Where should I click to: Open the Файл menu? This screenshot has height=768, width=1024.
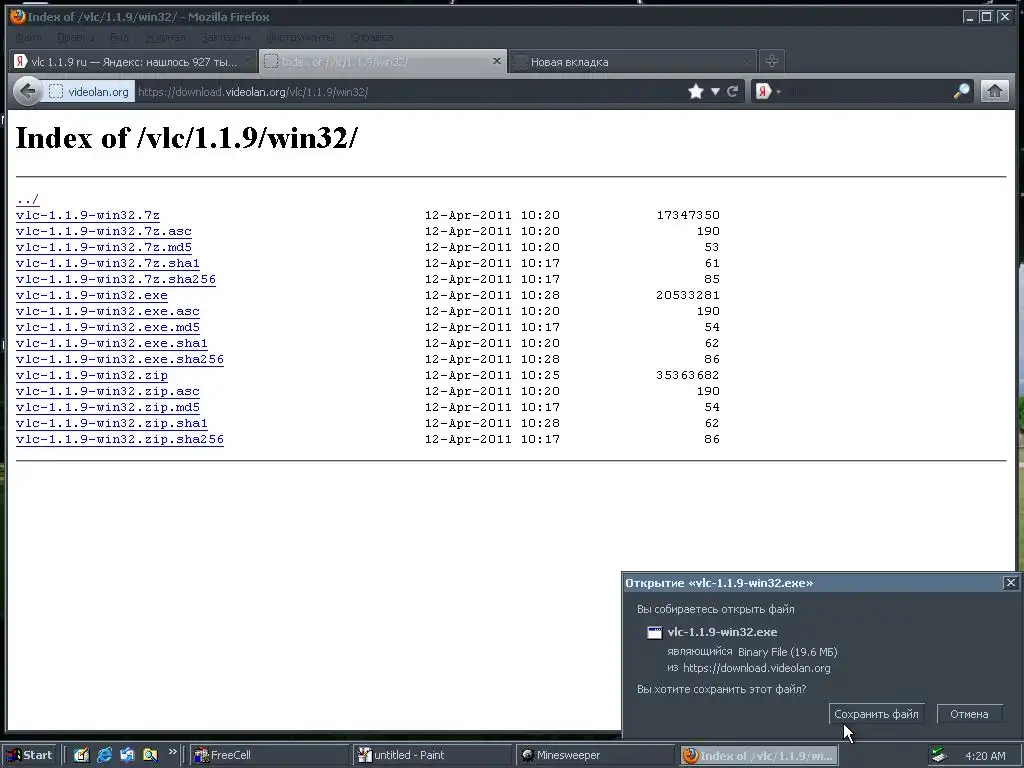coord(29,37)
